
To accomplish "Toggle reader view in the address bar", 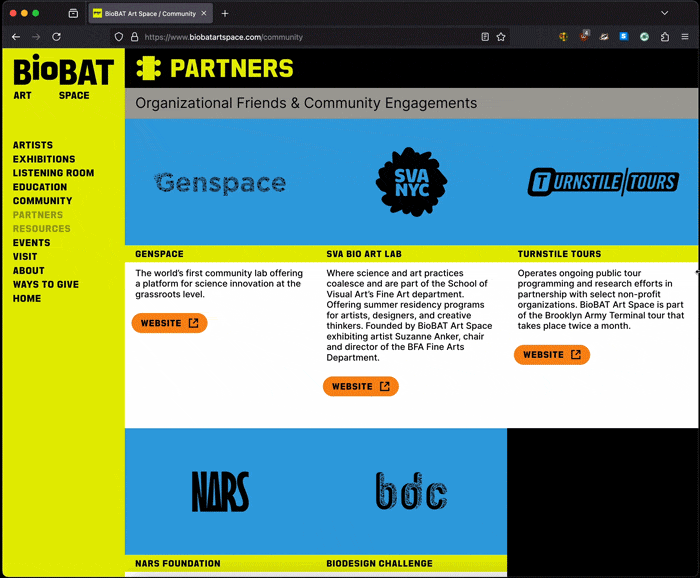I will click(485, 37).
